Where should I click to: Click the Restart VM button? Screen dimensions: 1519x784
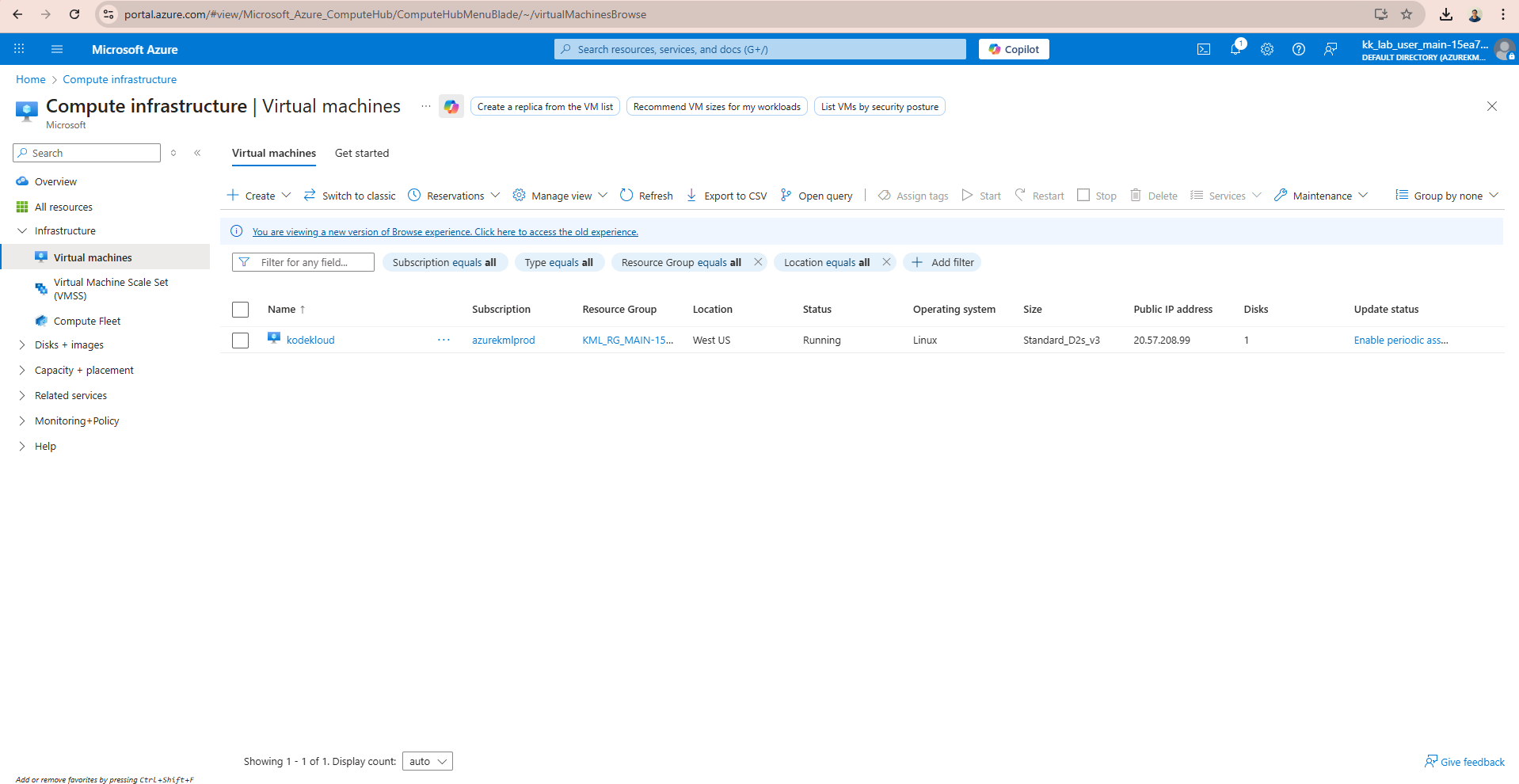coord(1039,196)
